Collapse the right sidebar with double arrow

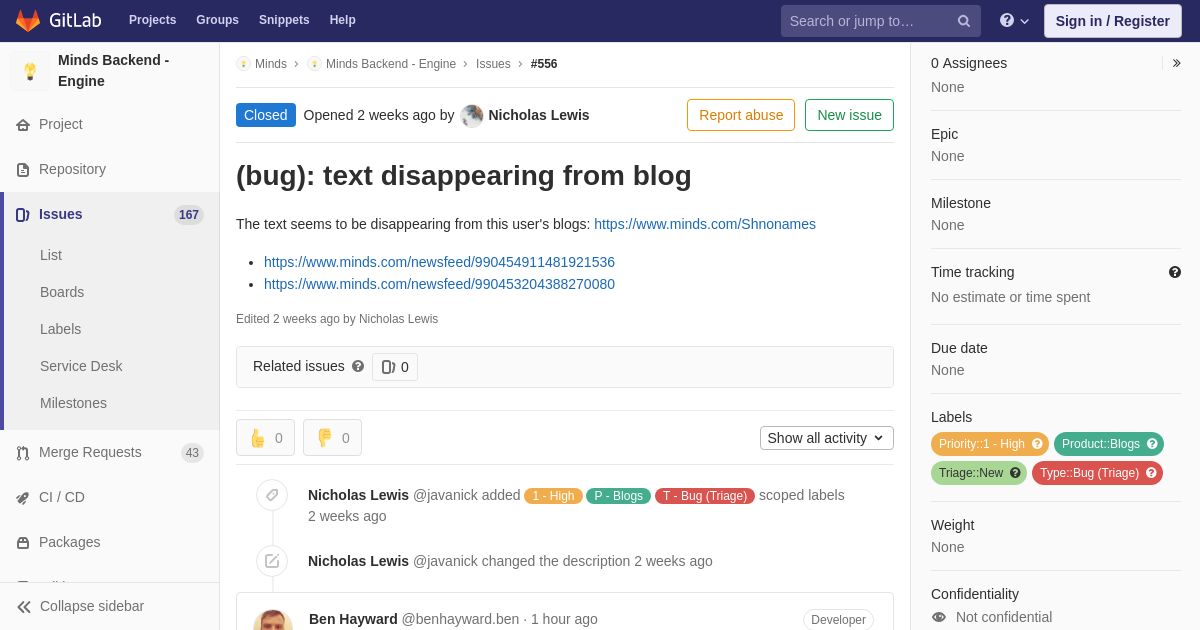(x=1176, y=63)
